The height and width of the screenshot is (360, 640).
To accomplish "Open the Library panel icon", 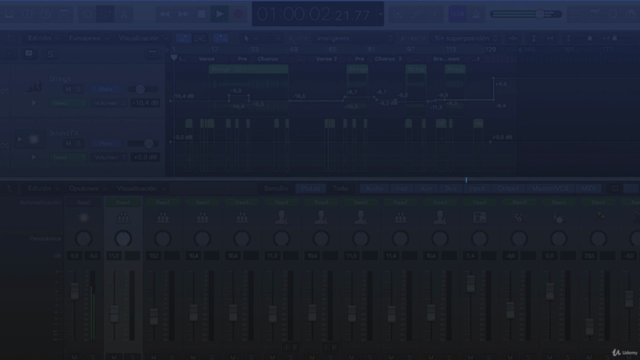I will (x=9, y=14).
